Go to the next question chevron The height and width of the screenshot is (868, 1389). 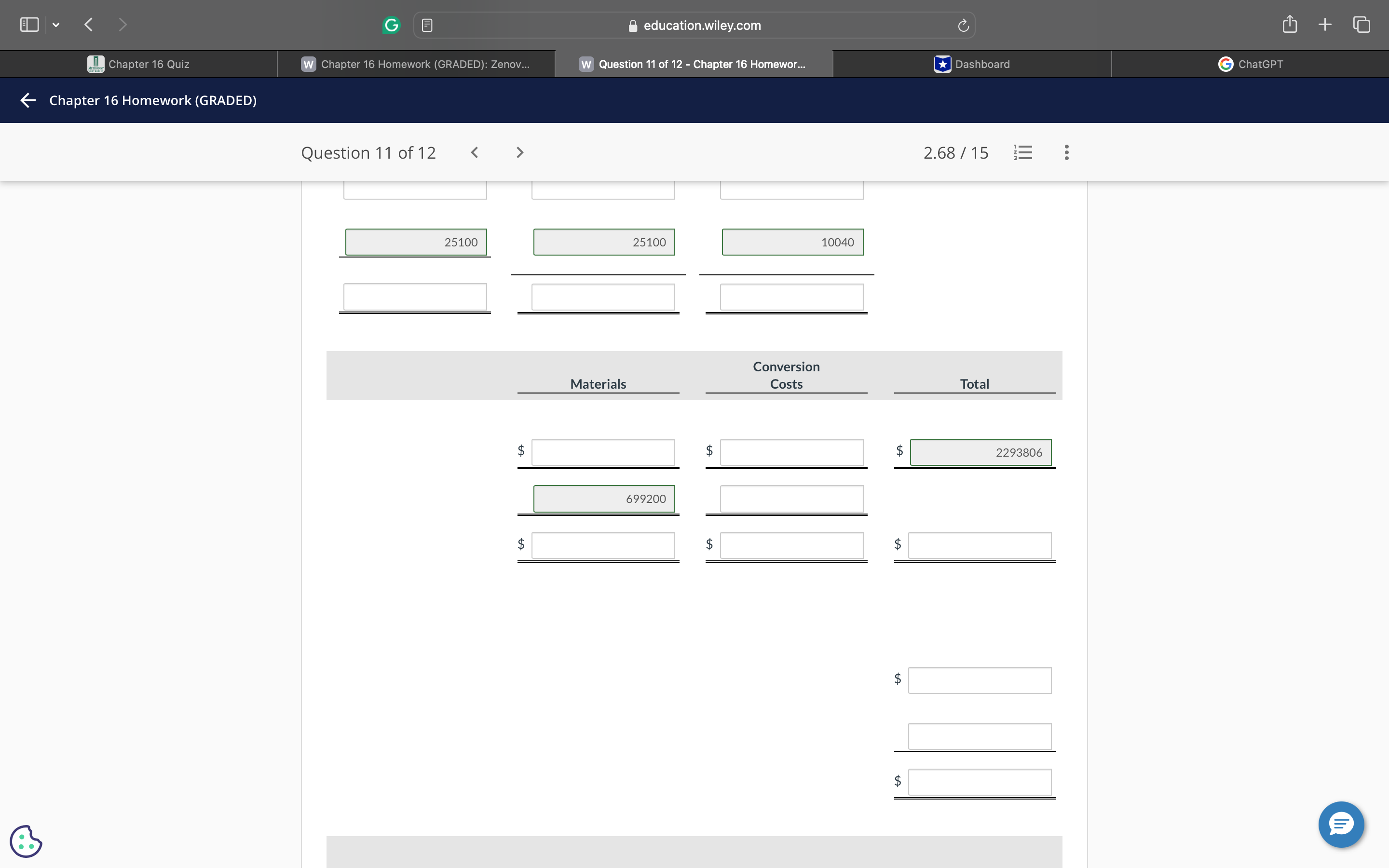[519, 152]
